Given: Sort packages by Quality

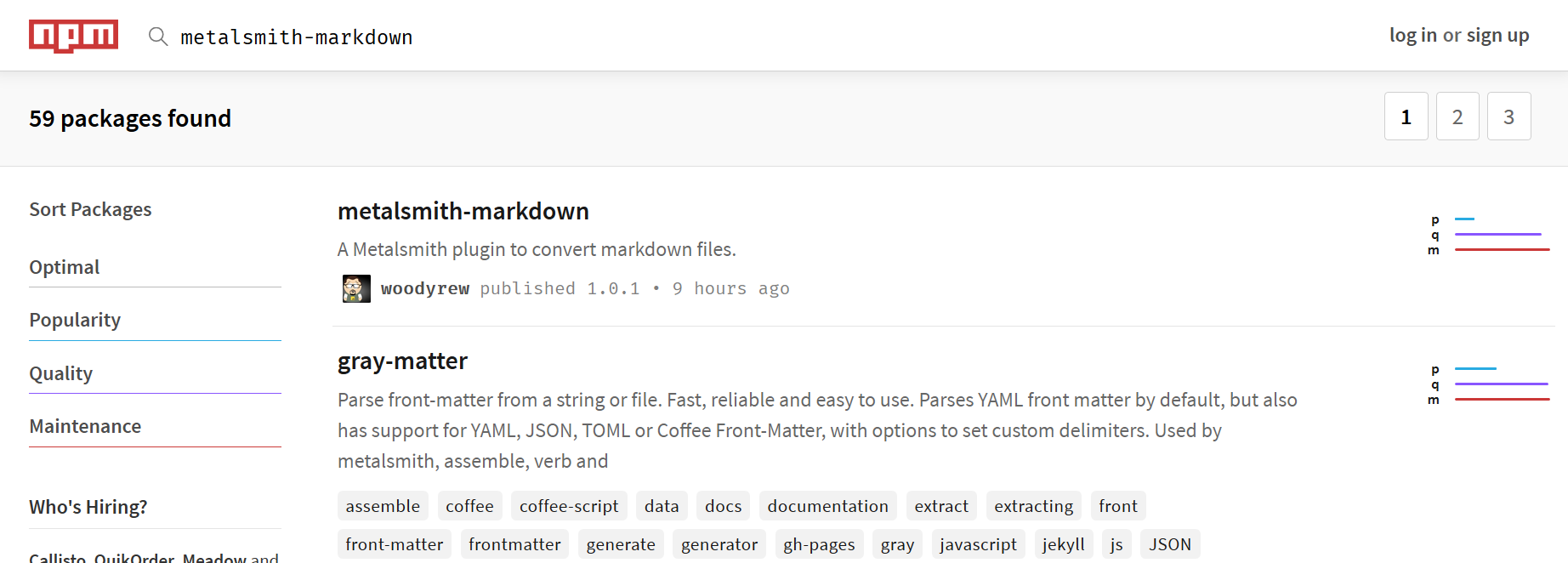Looking at the screenshot, I should (61, 373).
